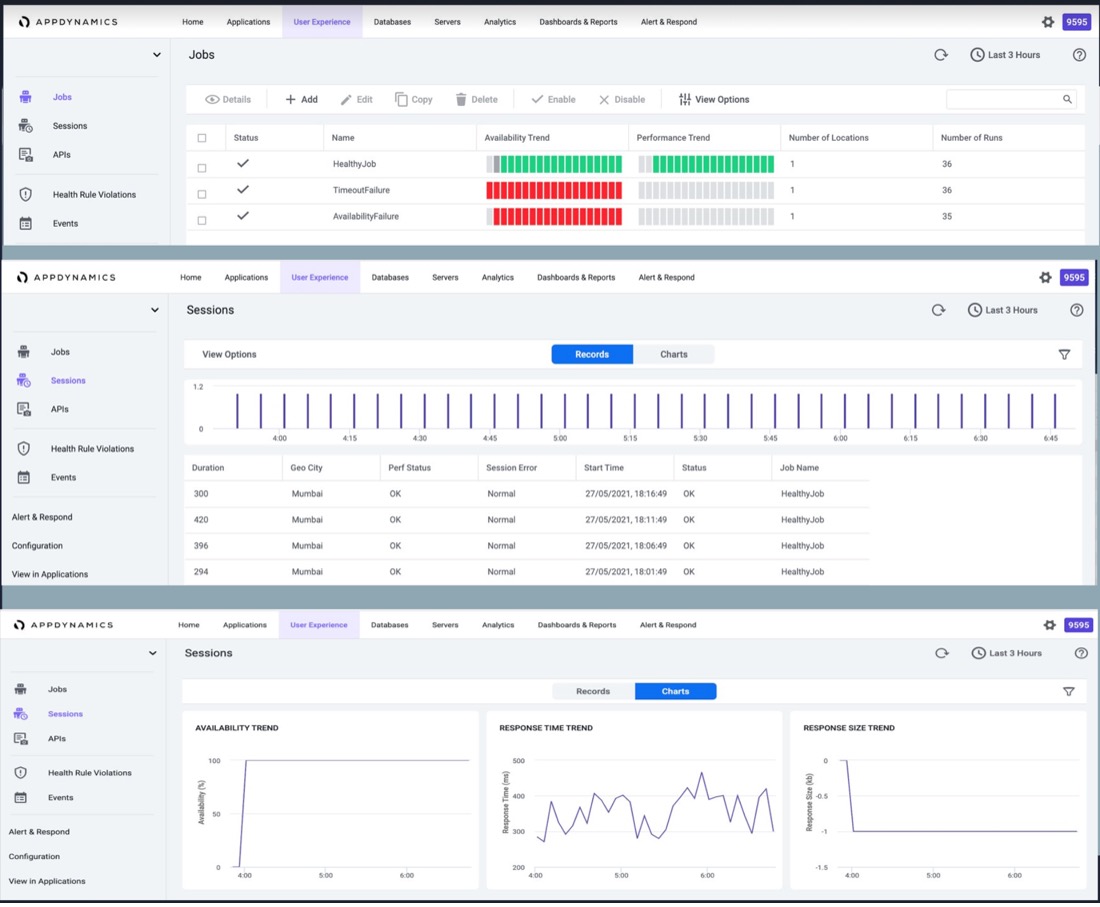
Task: Open help icon in Sessions Charts panel
Action: 1080,653
